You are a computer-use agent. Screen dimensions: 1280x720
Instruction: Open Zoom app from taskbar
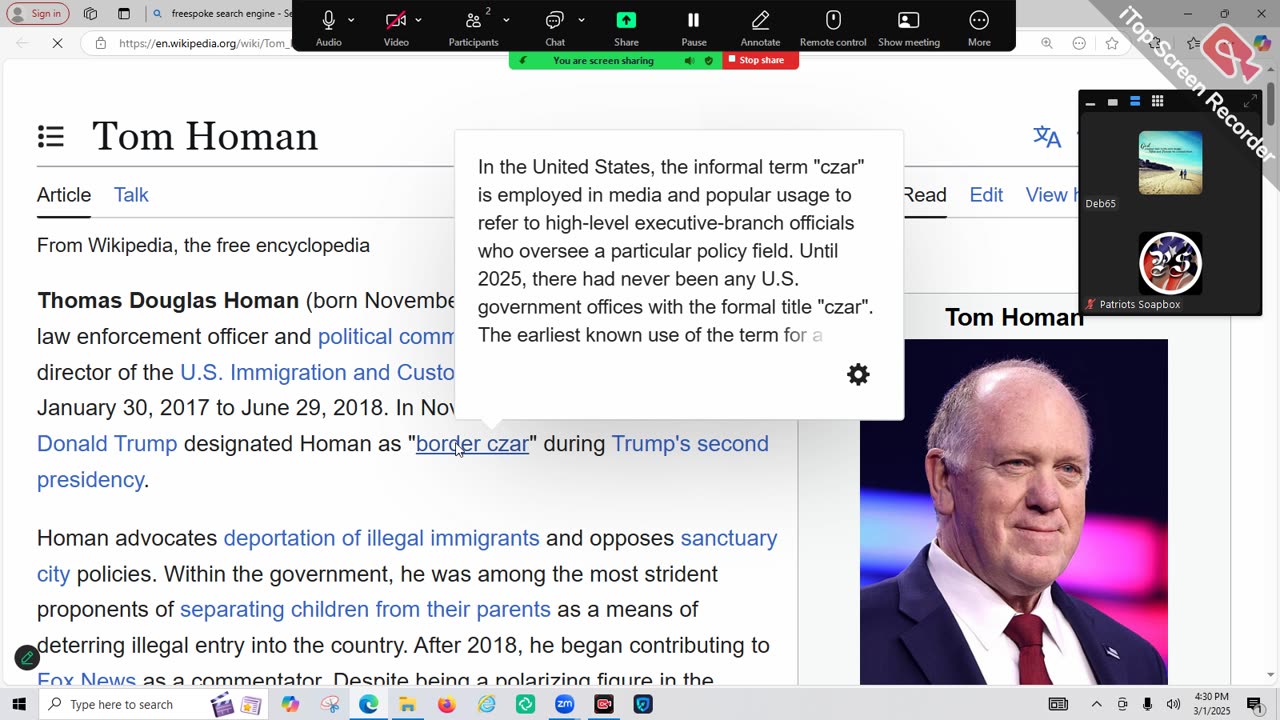click(x=564, y=704)
